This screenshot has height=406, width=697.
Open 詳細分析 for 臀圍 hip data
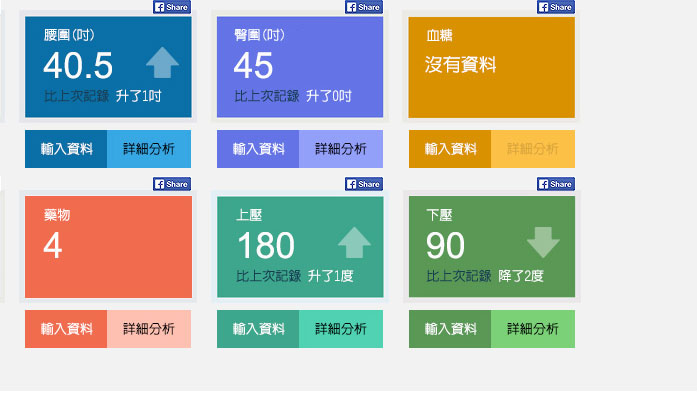[x=341, y=149]
